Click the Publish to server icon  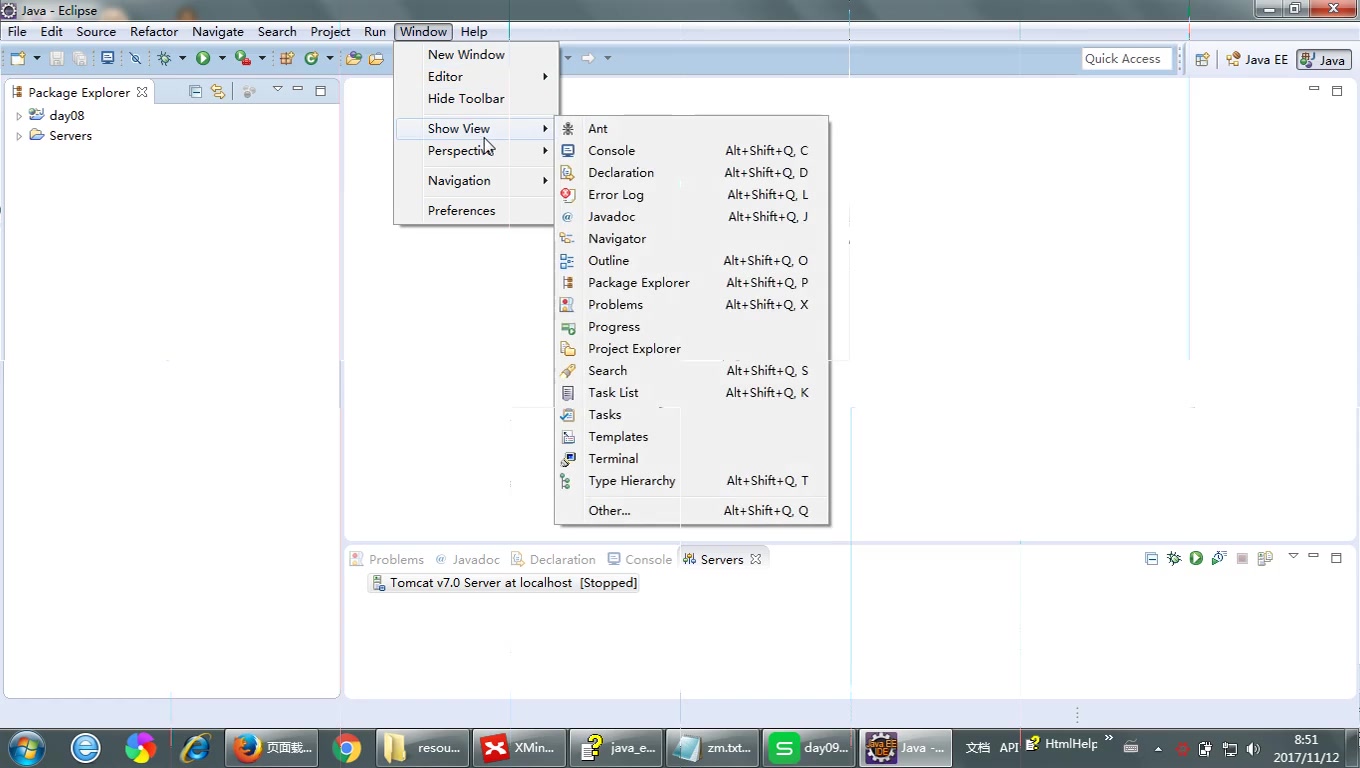pyautogui.click(x=1265, y=559)
